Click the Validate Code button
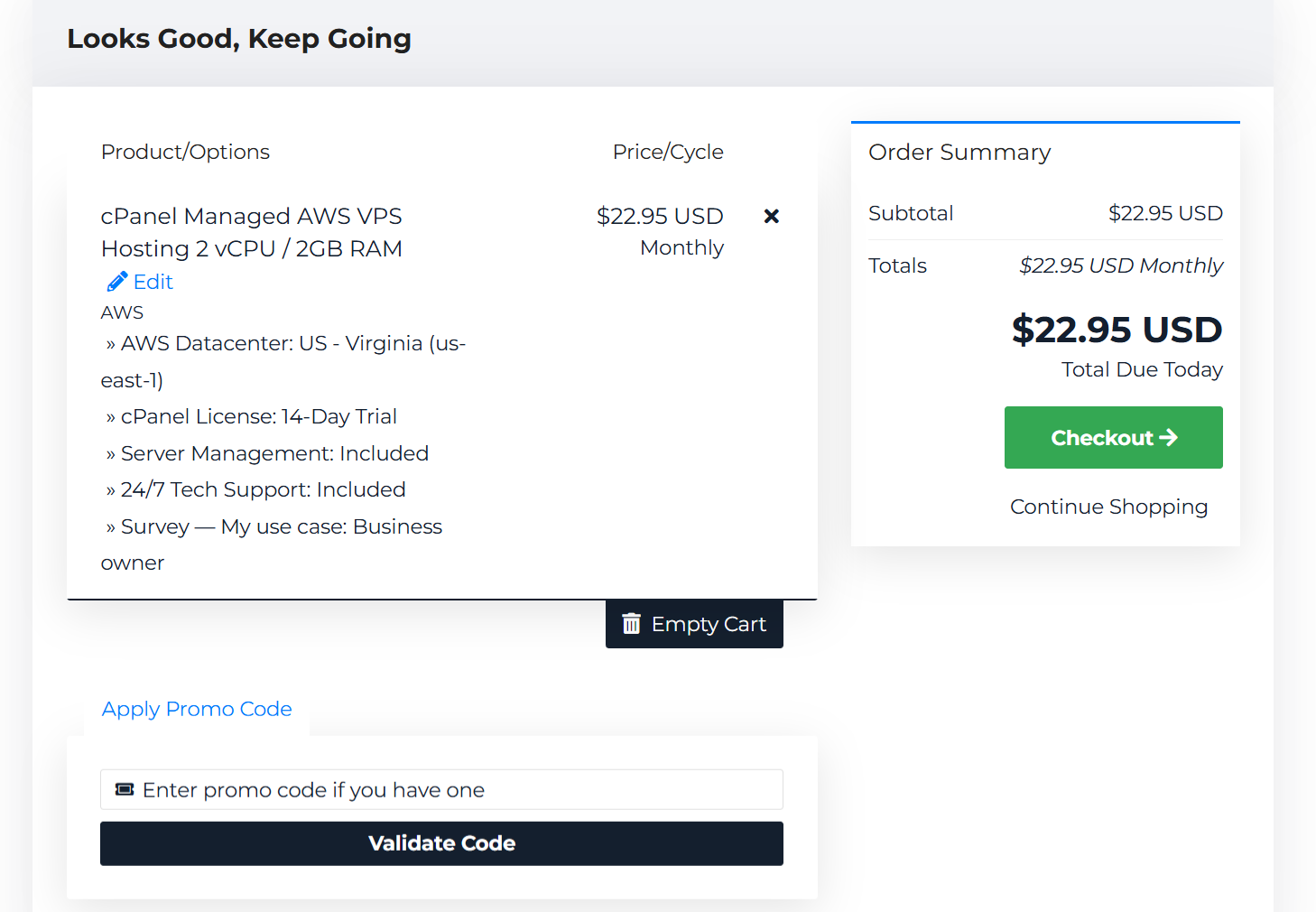 (x=441, y=843)
